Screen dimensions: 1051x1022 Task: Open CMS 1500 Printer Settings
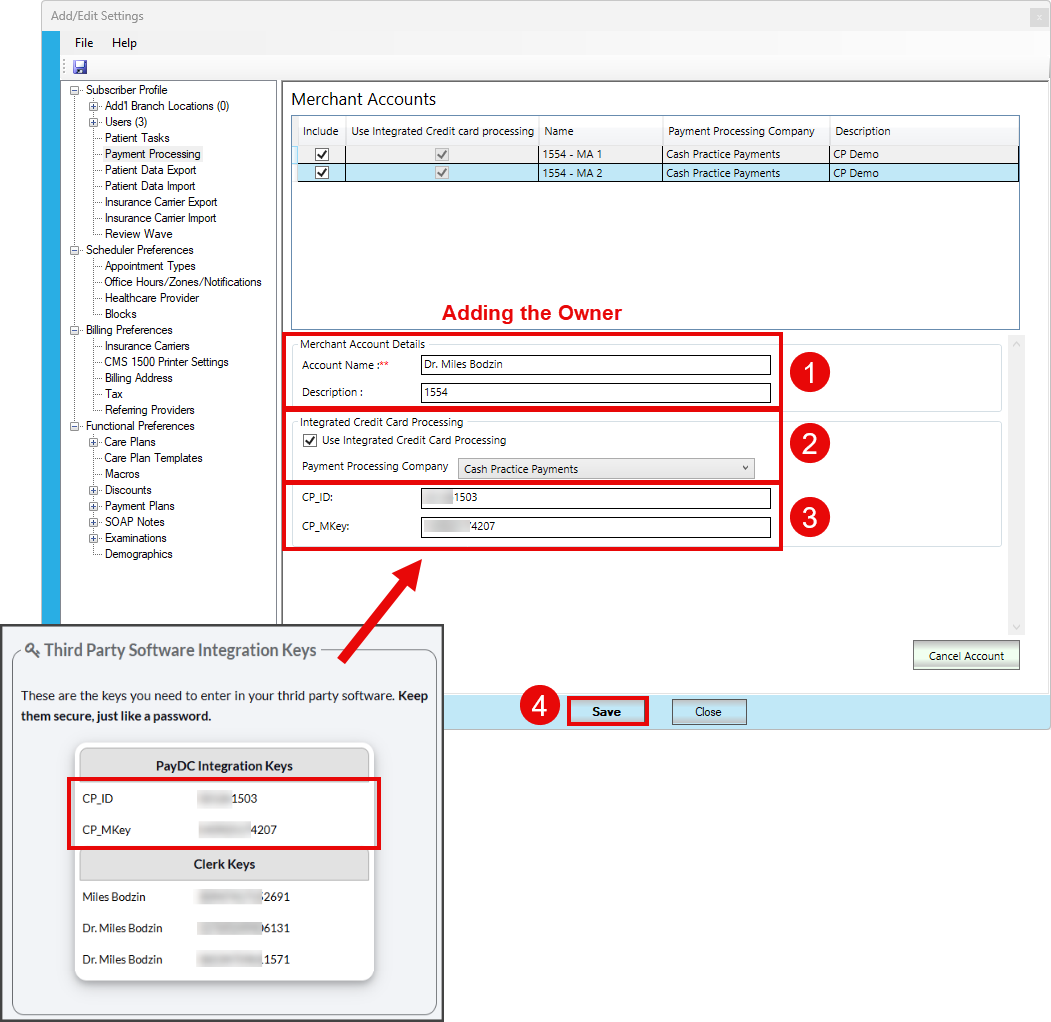tap(166, 362)
